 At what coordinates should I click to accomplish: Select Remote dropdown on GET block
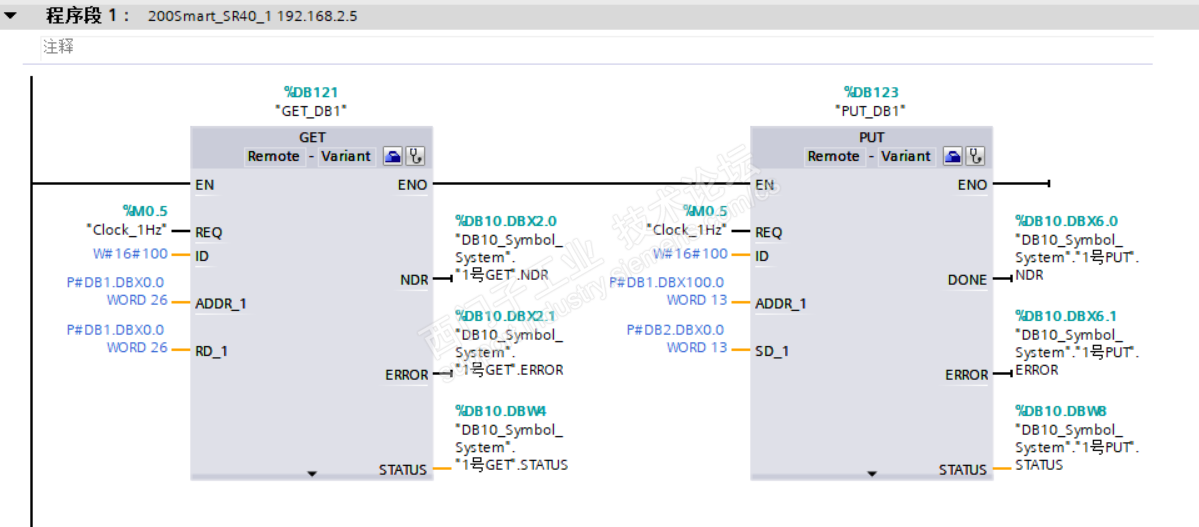[x=275, y=156]
